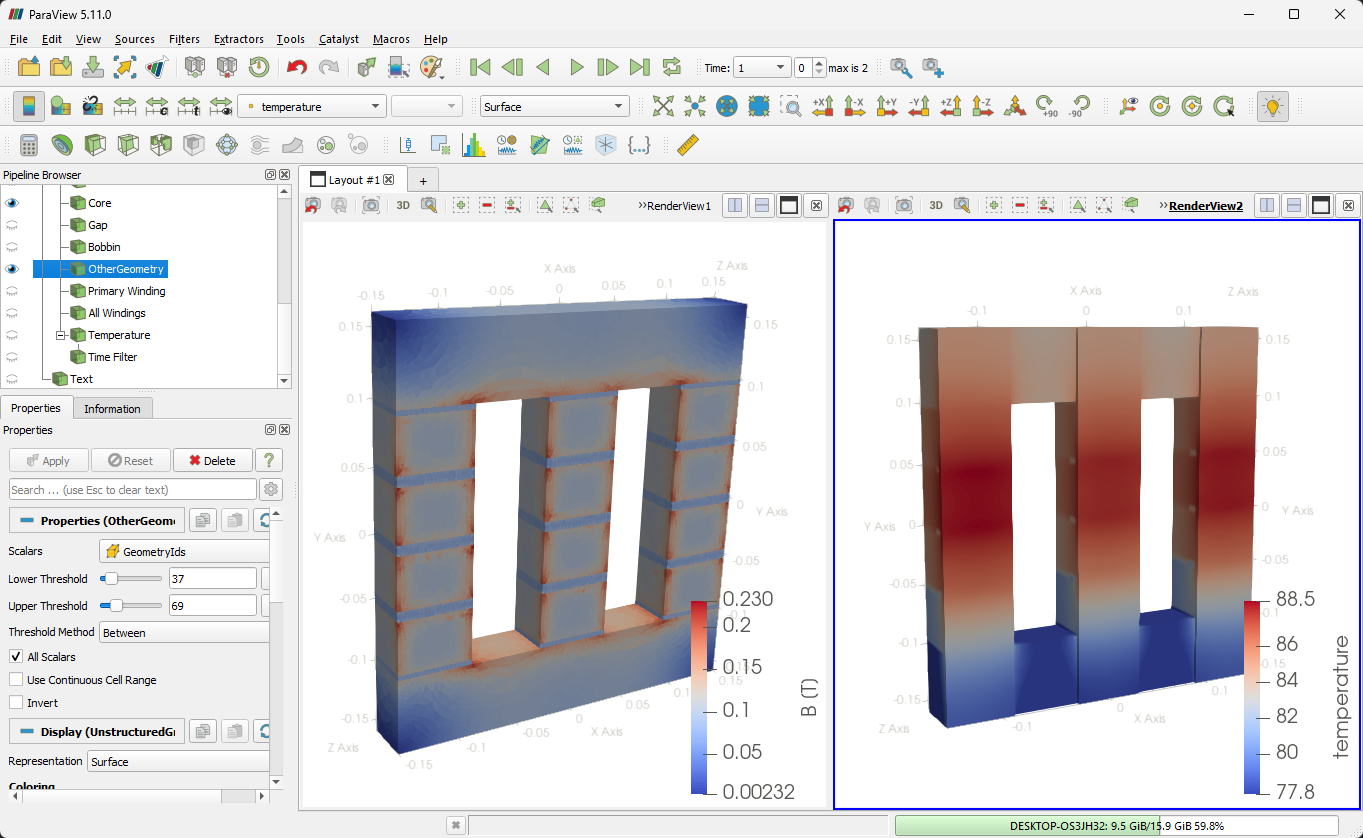Click the Undo red arrow icon
Screen dimensions: 1363x838
tap(297, 67)
